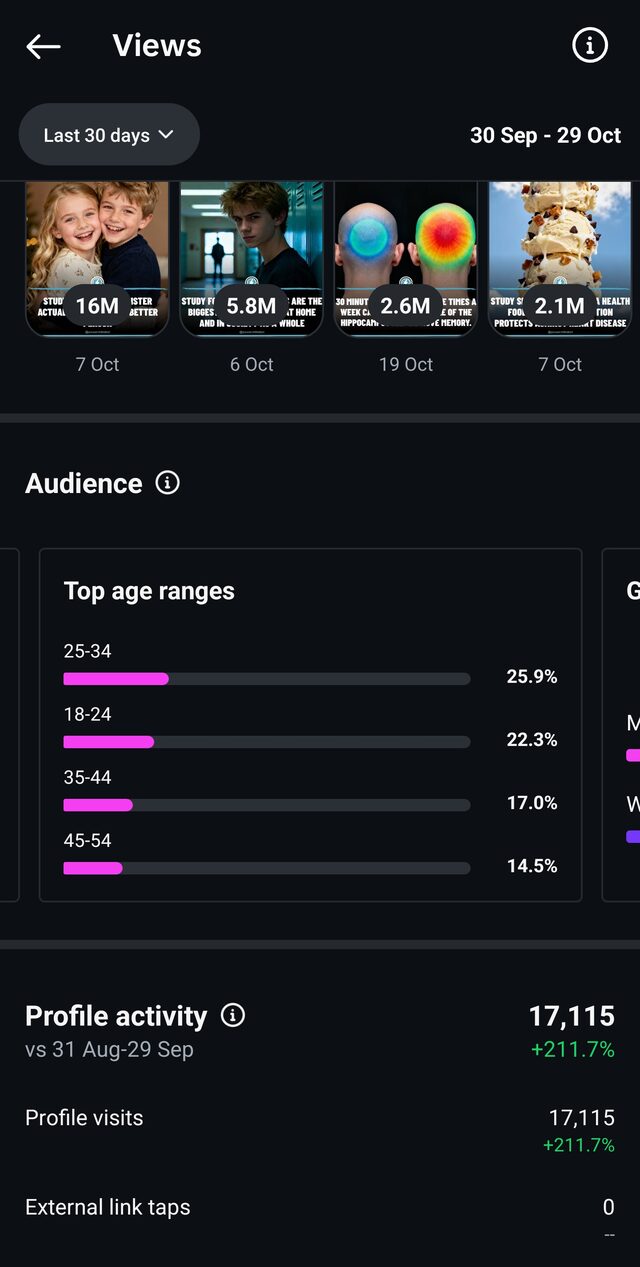Screen dimensions: 640x1267
Task: Tap the back arrow icon
Action: coord(43,46)
